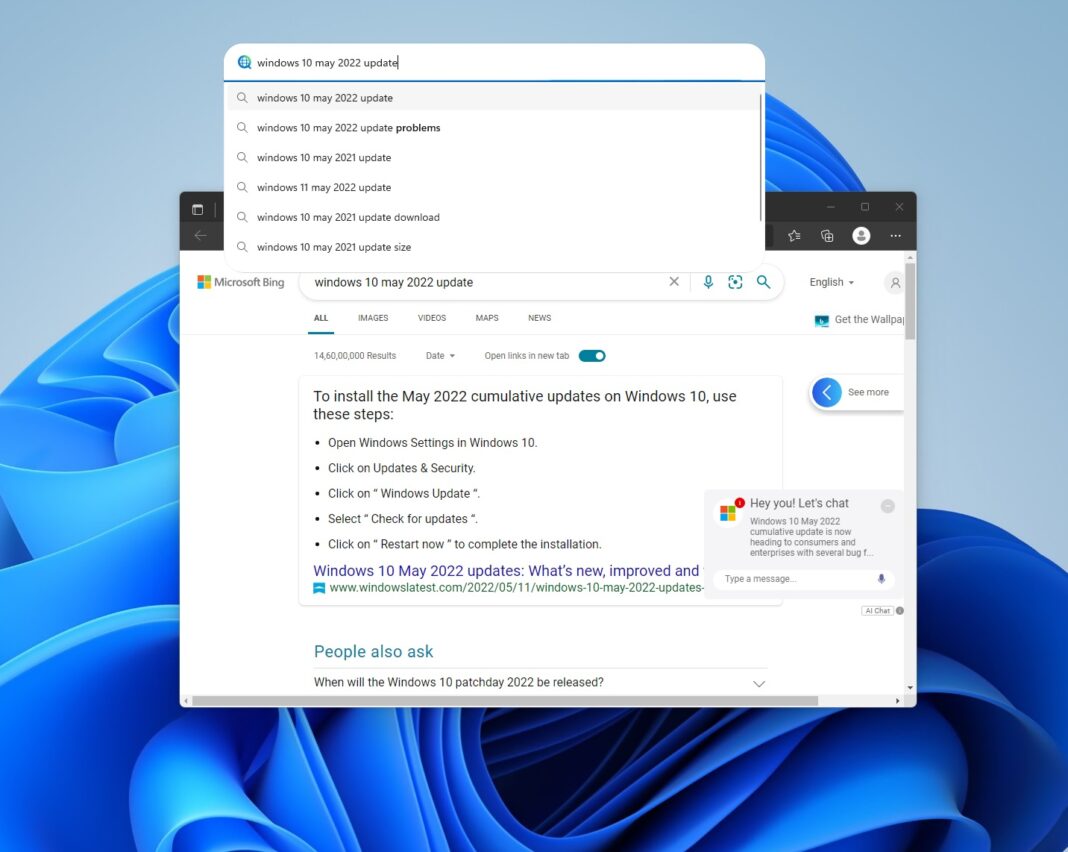Image resolution: width=1068 pixels, height=852 pixels.
Task: Open browser favorites with the star icon
Action: (793, 235)
